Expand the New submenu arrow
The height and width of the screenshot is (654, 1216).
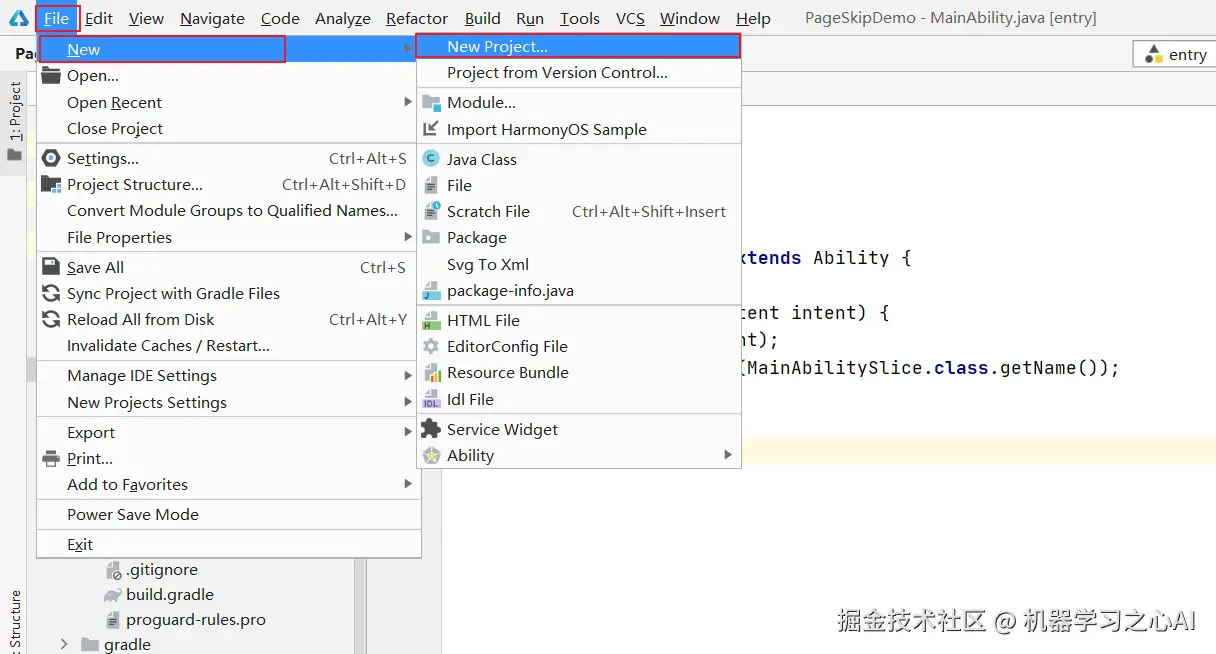[408, 49]
